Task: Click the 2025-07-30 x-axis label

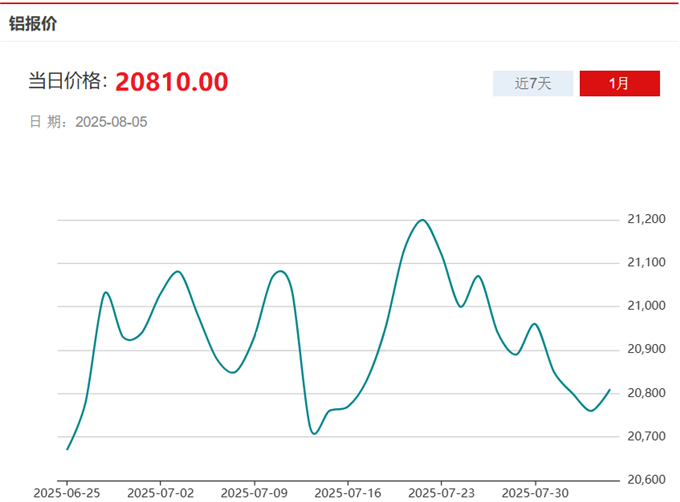Action: pos(534,493)
